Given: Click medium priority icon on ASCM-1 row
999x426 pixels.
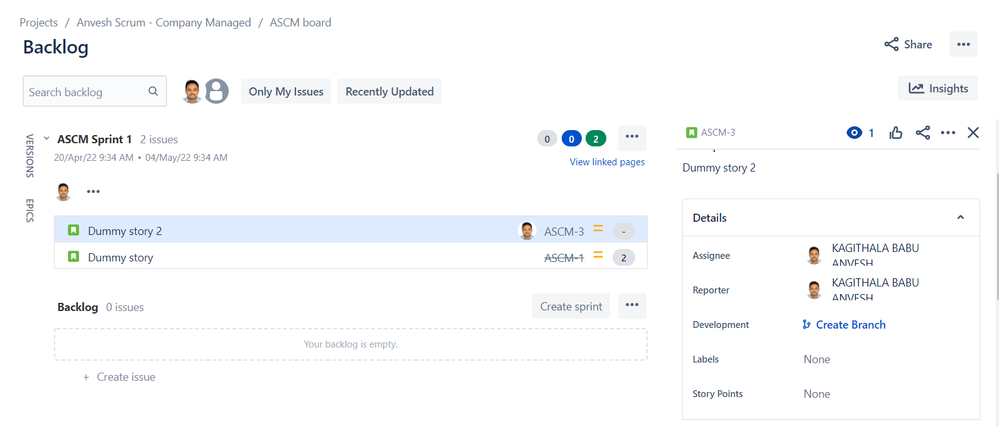Looking at the screenshot, I should [x=598, y=255].
